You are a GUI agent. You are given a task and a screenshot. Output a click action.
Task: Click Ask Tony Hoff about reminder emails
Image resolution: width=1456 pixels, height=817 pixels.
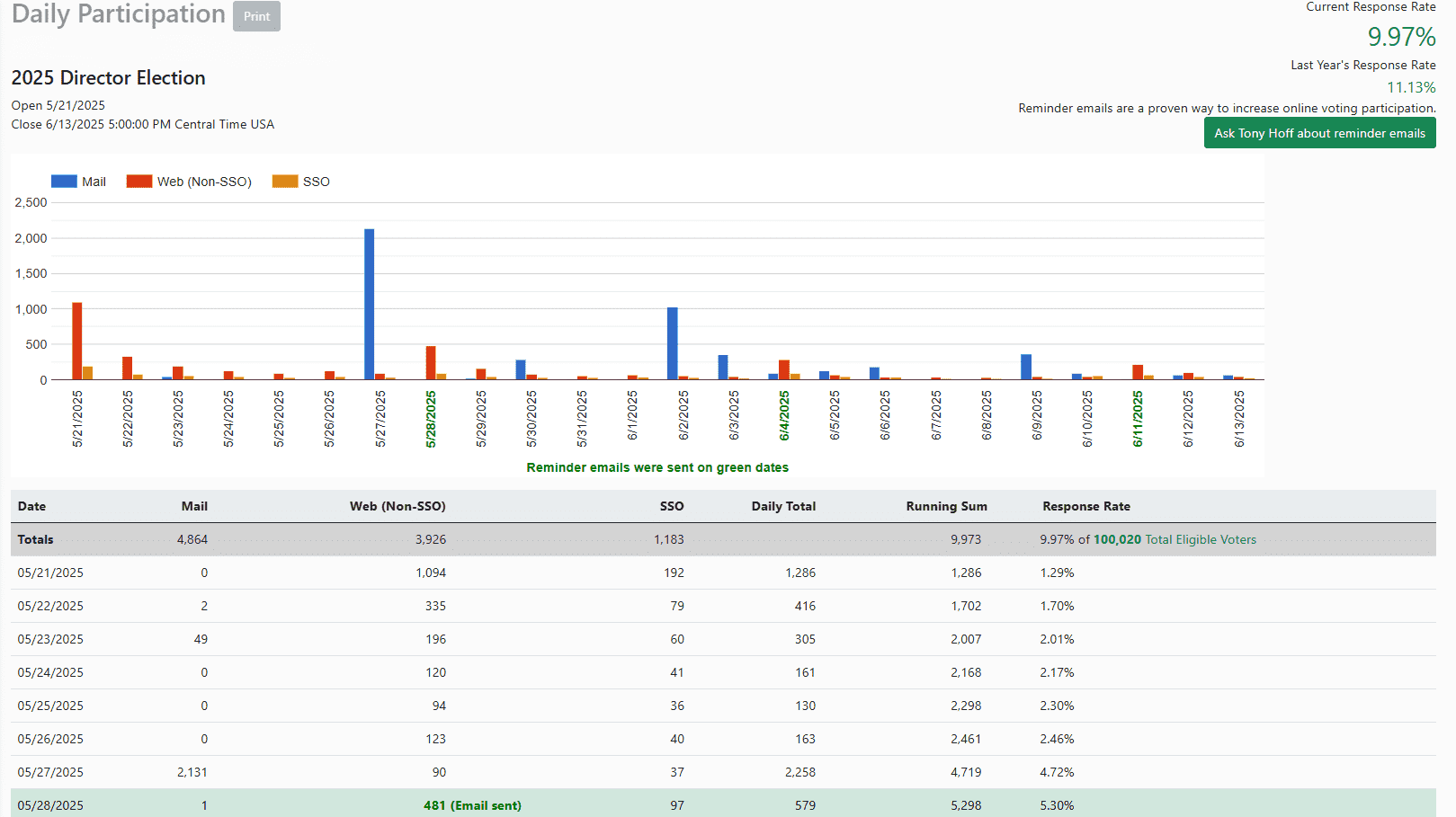point(1319,132)
